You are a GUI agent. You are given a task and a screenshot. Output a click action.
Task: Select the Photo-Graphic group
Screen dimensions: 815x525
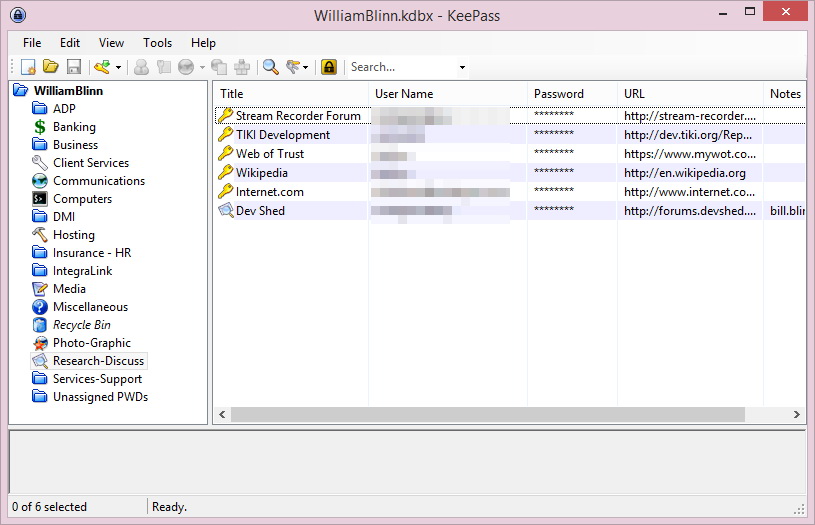[92, 343]
